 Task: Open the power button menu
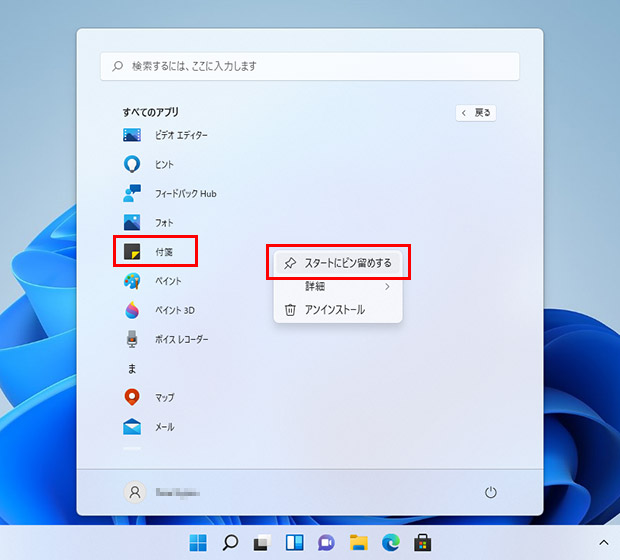[x=490, y=492]
